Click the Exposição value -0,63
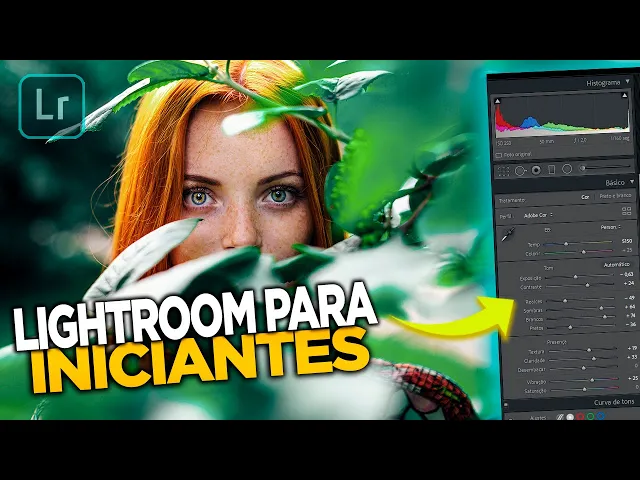Viewport: 640px width, 480px height. (627, 274)
